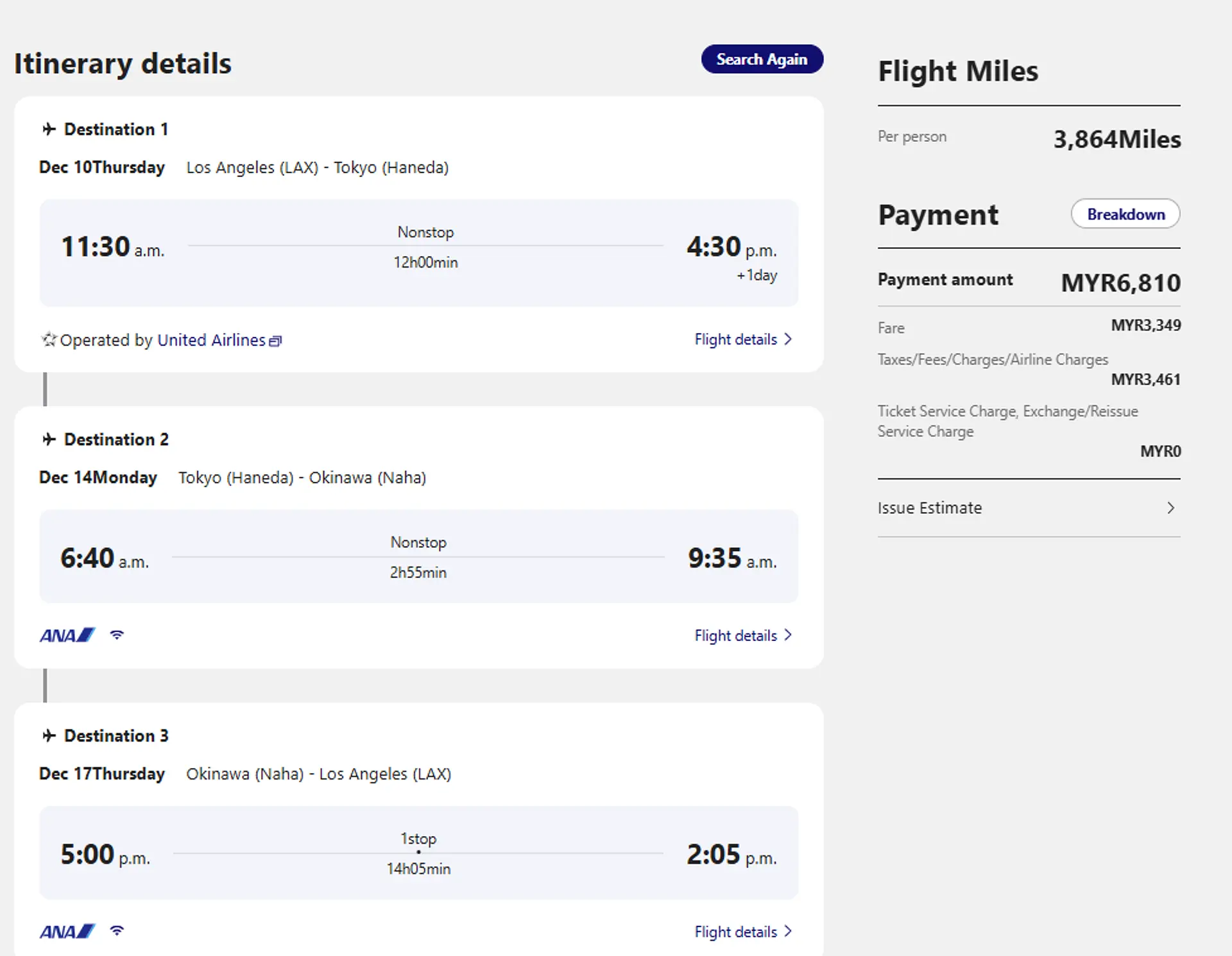Click external link icon beside United Airlines

(x=275, y=341)
